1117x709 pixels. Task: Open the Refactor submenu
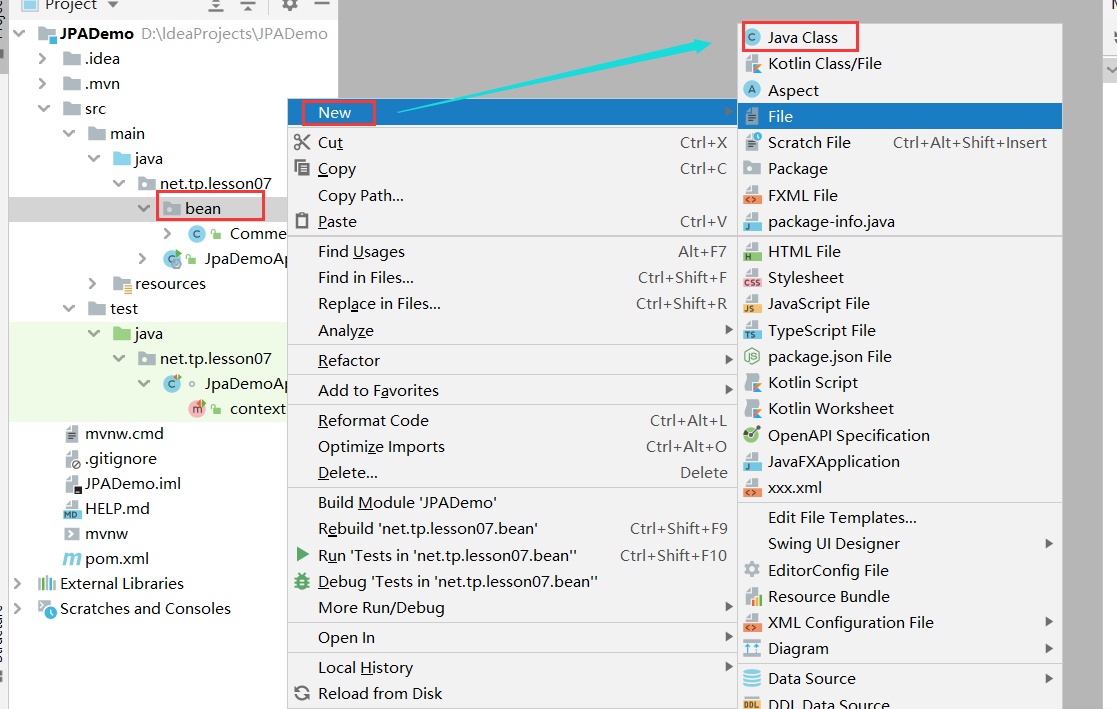point(511,361)
